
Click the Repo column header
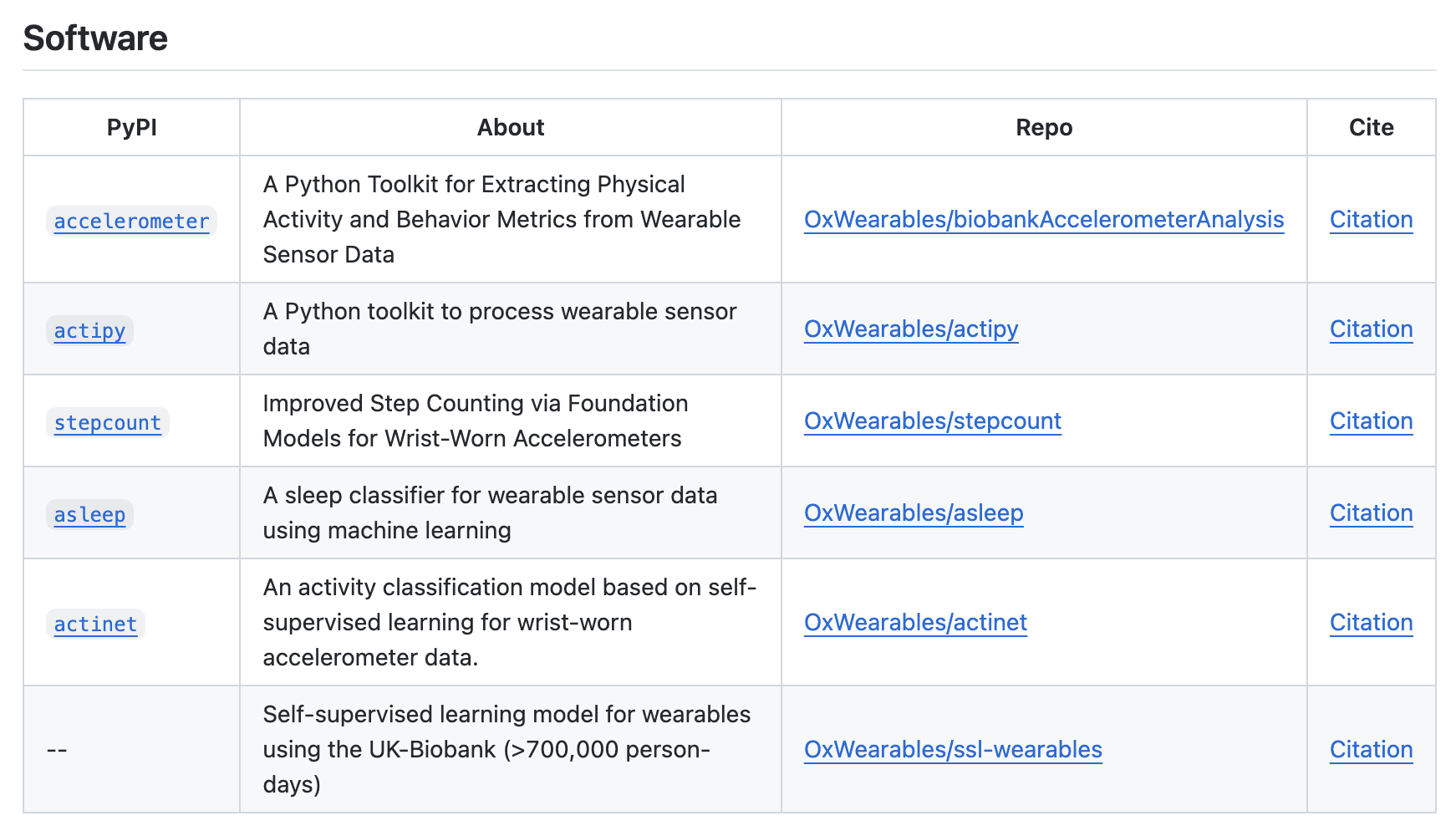pos(1044,127)
